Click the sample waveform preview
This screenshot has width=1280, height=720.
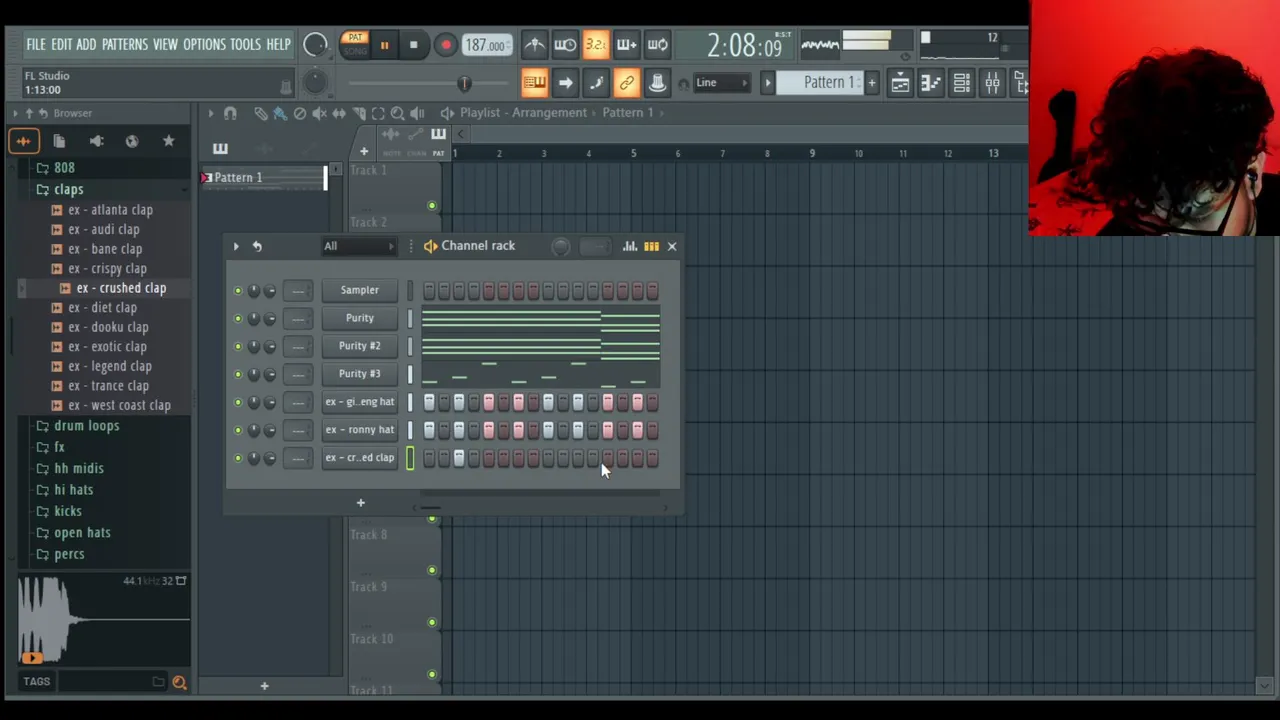pyautogui.click(x=103, y=620)
